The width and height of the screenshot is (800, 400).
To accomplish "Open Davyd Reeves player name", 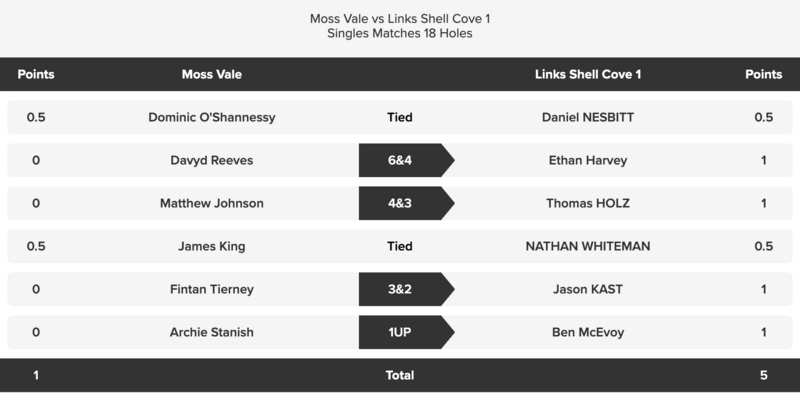I will tap(212, 160).
